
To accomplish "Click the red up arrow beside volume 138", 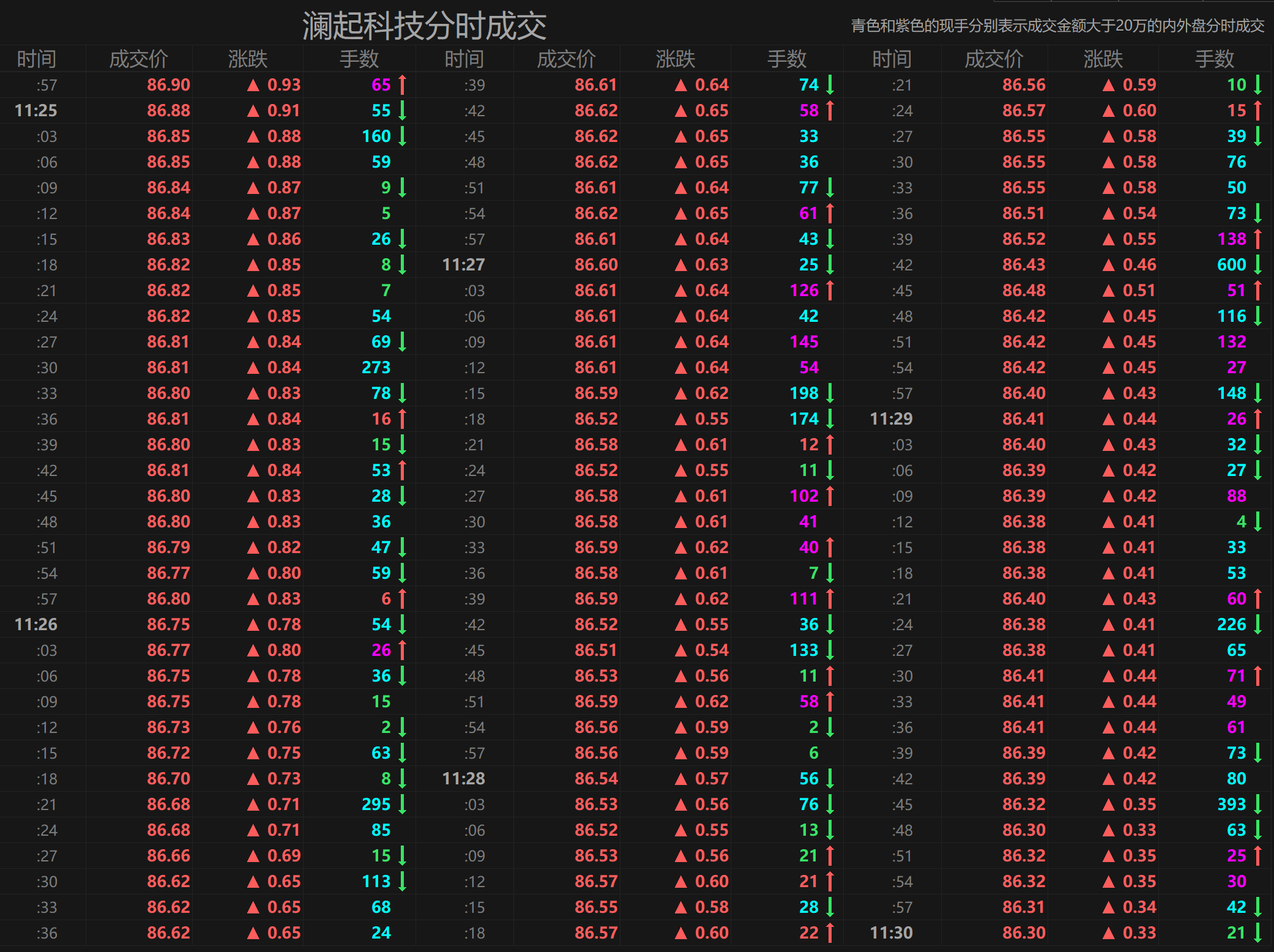I will [x=1257, y=239].
